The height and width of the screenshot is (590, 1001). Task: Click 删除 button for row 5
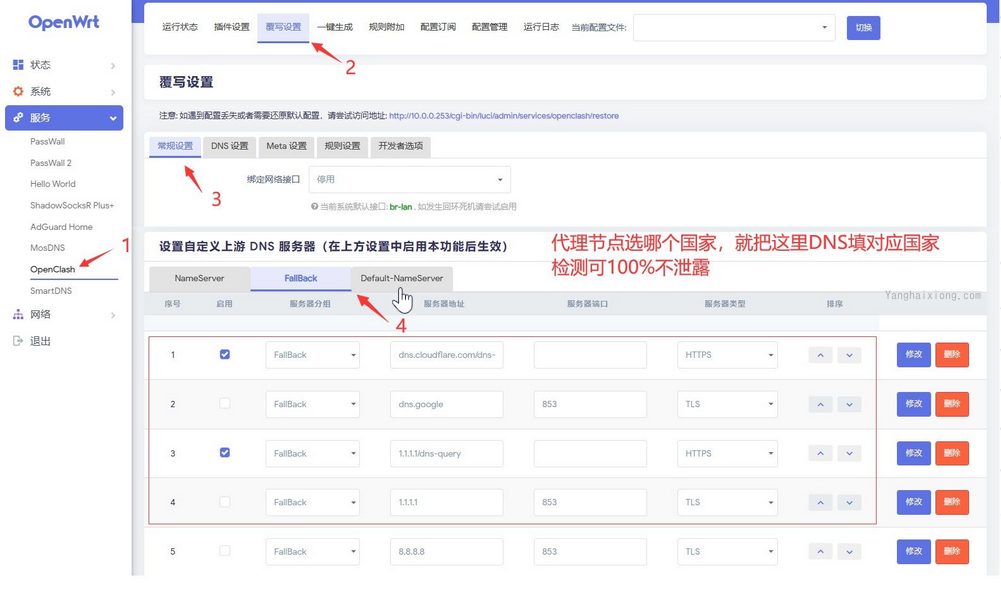952,551
